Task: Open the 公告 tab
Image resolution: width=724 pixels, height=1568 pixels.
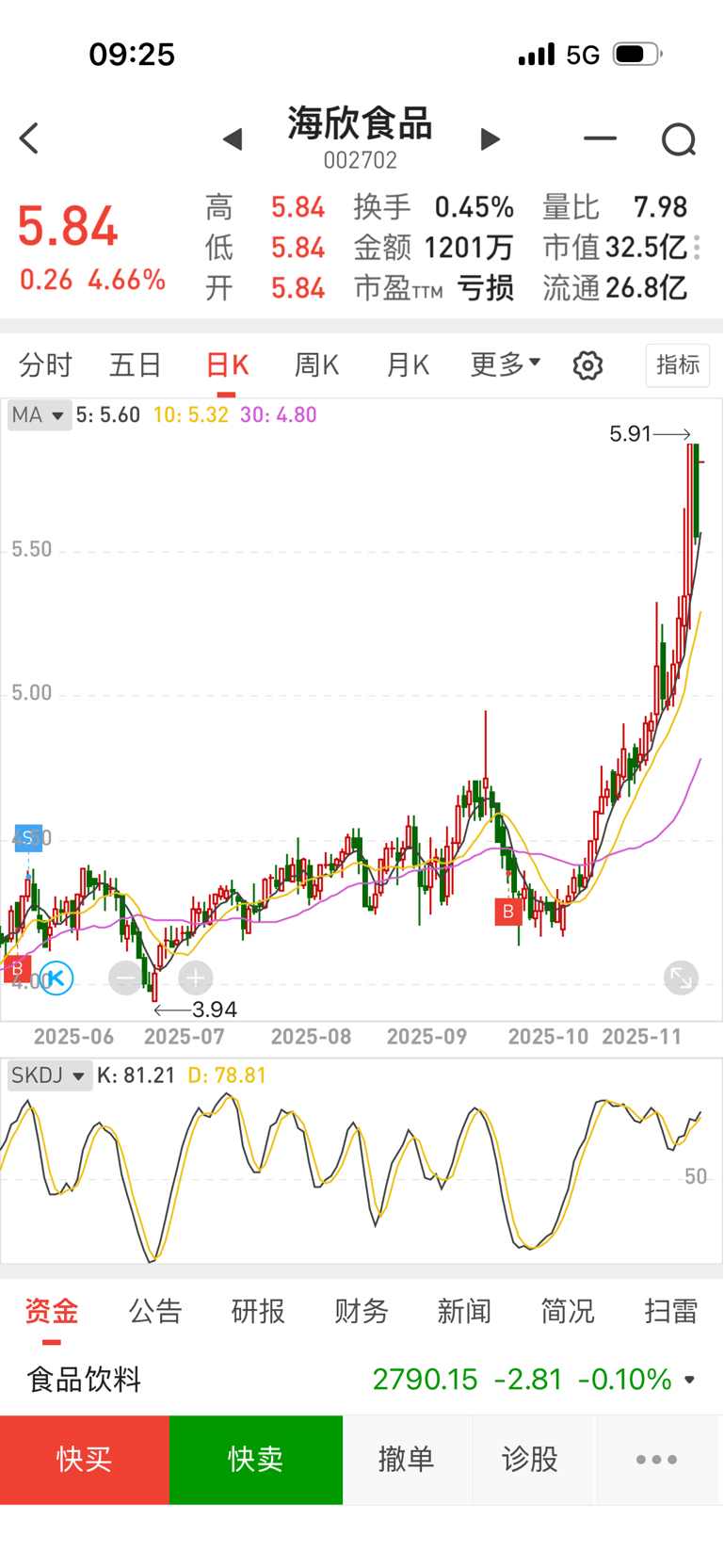Action: 155,1311
